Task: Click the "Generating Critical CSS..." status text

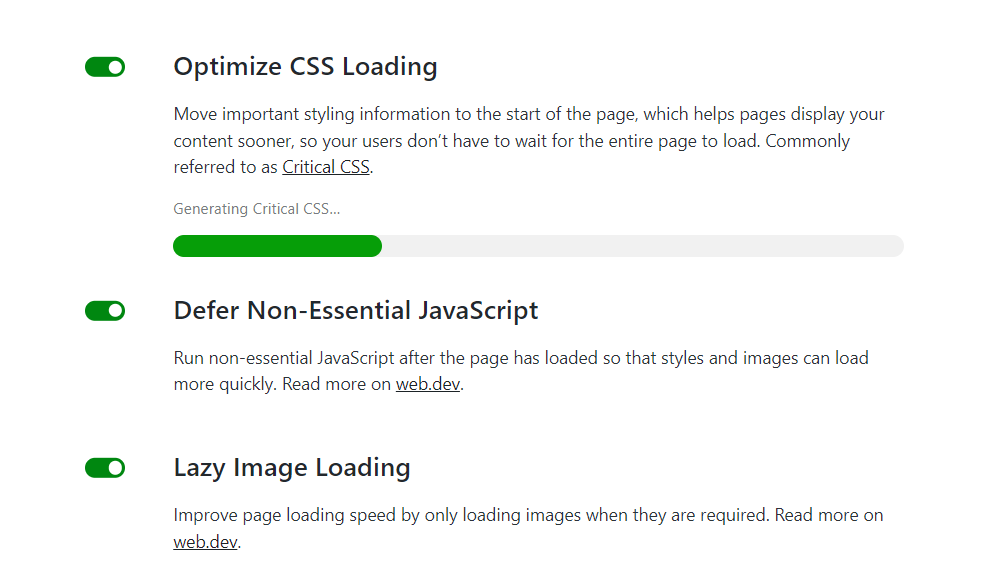Action: pos(256,210)
